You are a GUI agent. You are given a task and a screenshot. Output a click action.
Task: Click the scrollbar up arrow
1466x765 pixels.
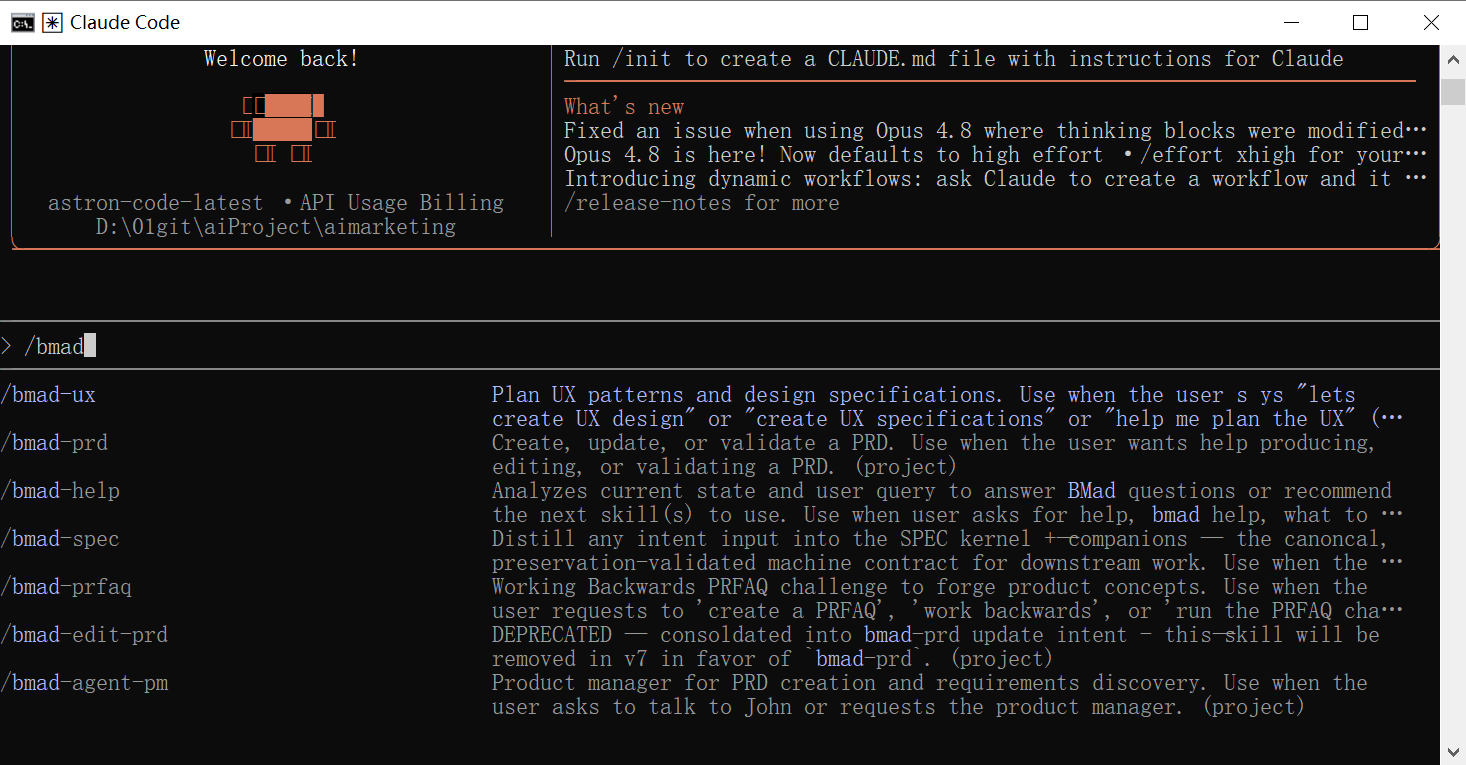tap(1453, 59)
